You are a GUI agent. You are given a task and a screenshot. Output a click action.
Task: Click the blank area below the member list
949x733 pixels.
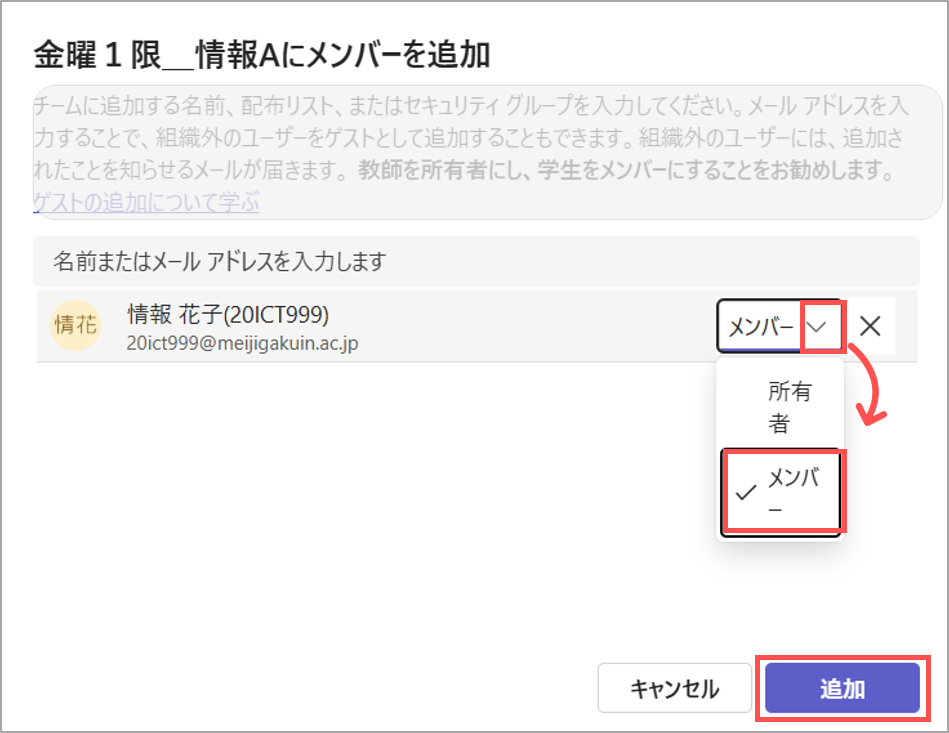(370, 500)
